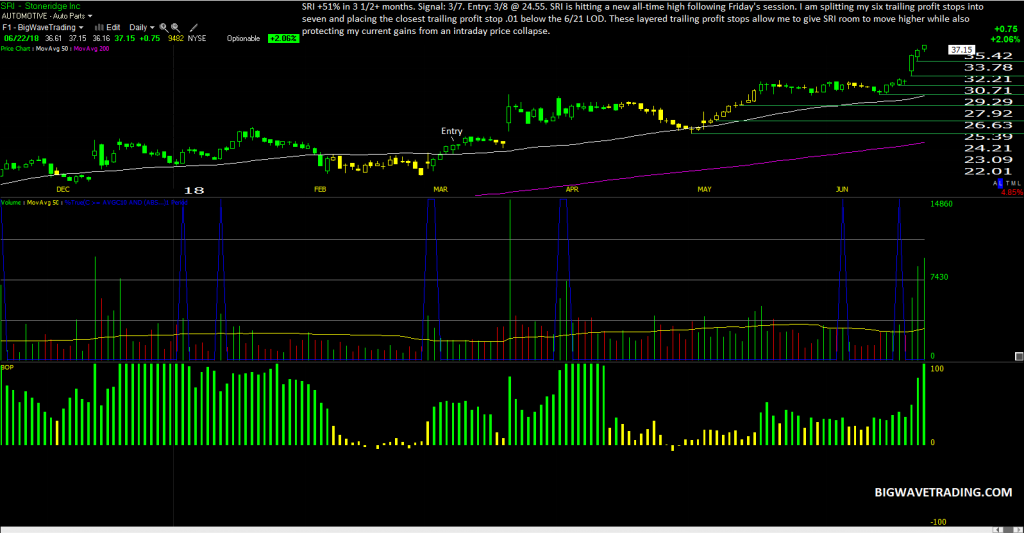The width and height of the screenshot is (1024, 533).
Task: Click the APR month axis label
Action: tap(572, 189)
